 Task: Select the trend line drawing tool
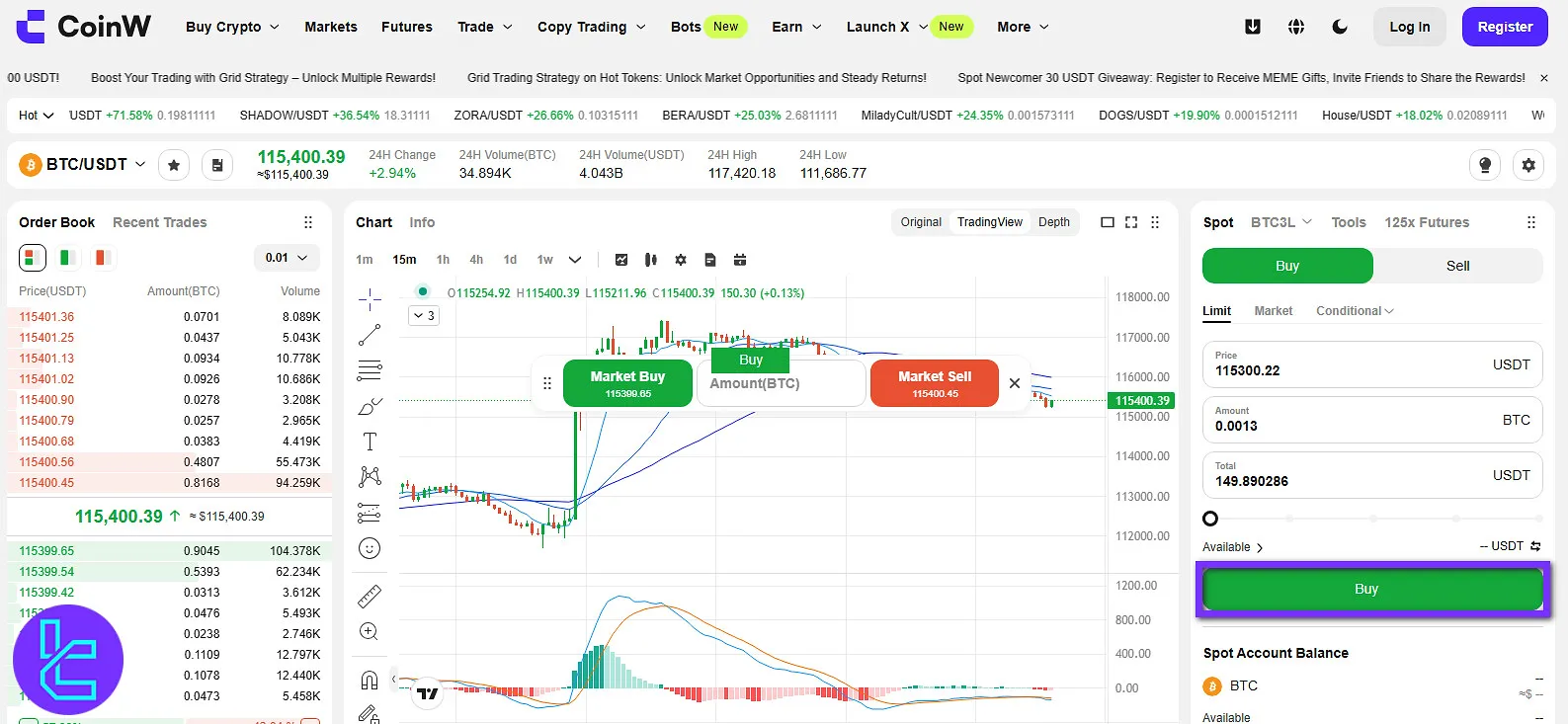[x=370, y=335]
